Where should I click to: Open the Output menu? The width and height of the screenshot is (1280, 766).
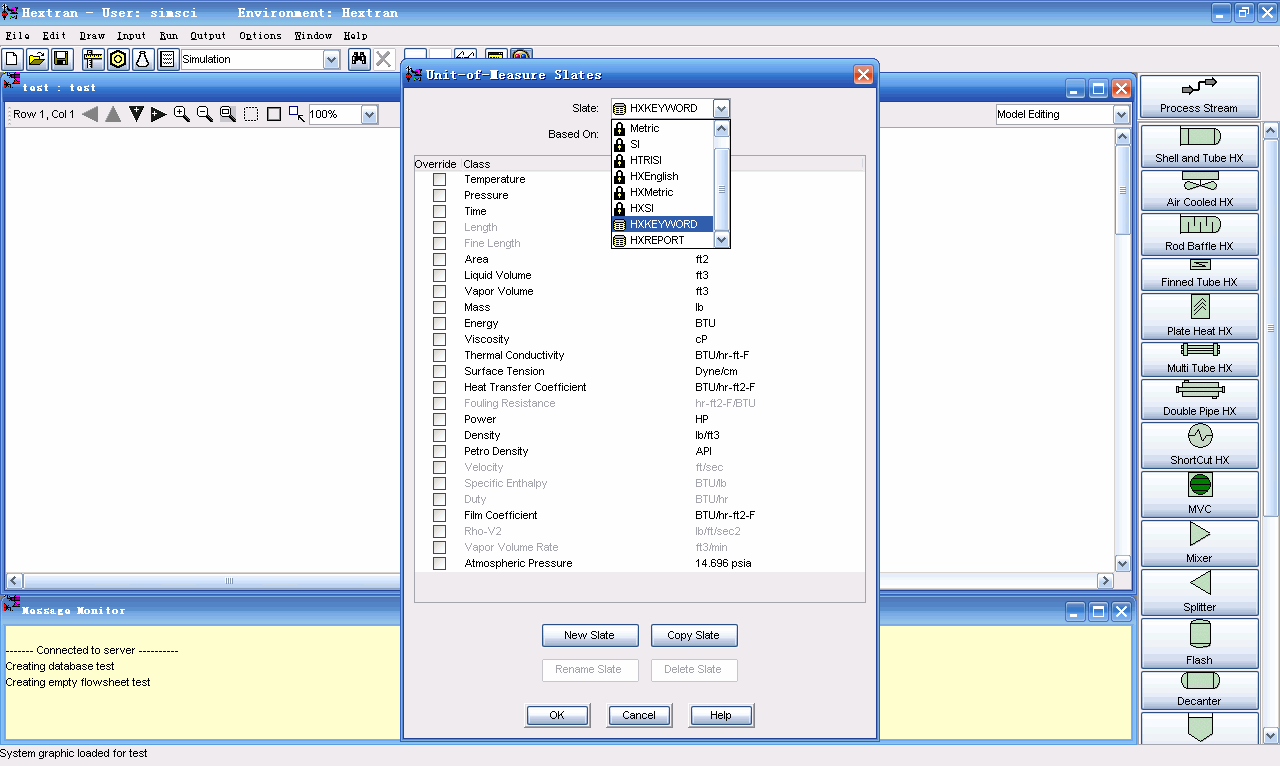(208, 35)
